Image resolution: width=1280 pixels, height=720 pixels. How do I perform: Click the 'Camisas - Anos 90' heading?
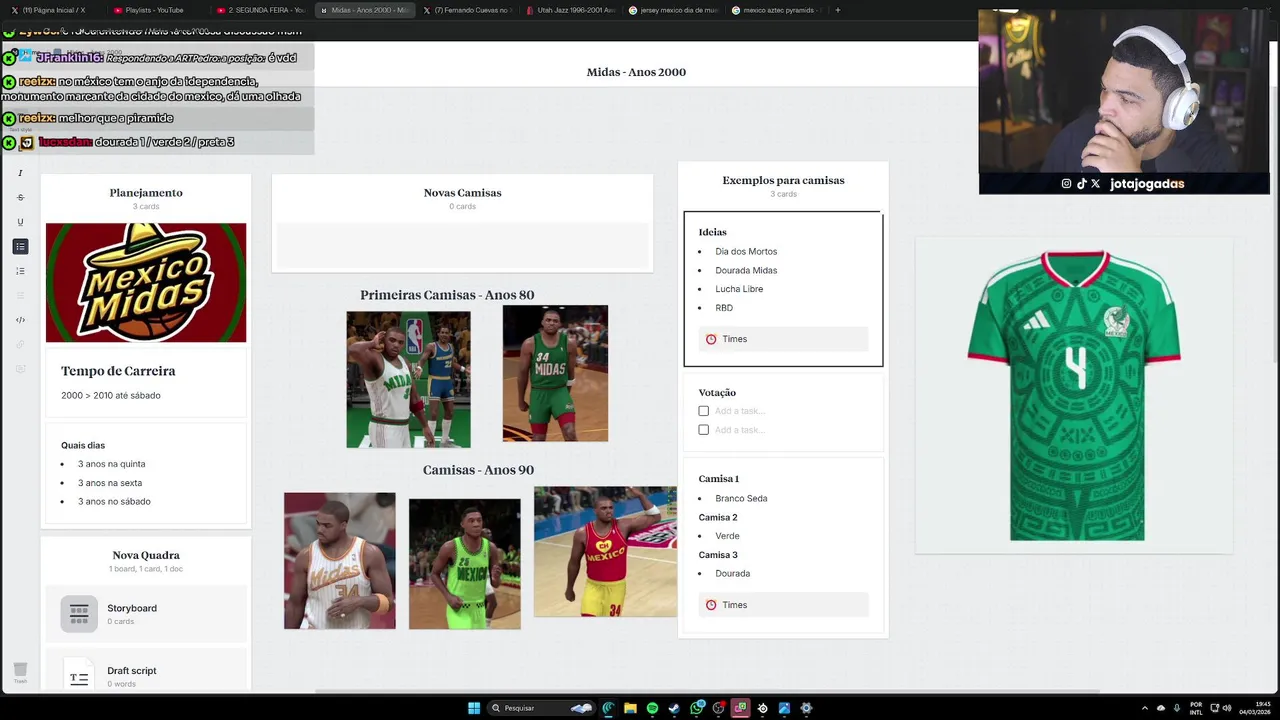[478, 470]
